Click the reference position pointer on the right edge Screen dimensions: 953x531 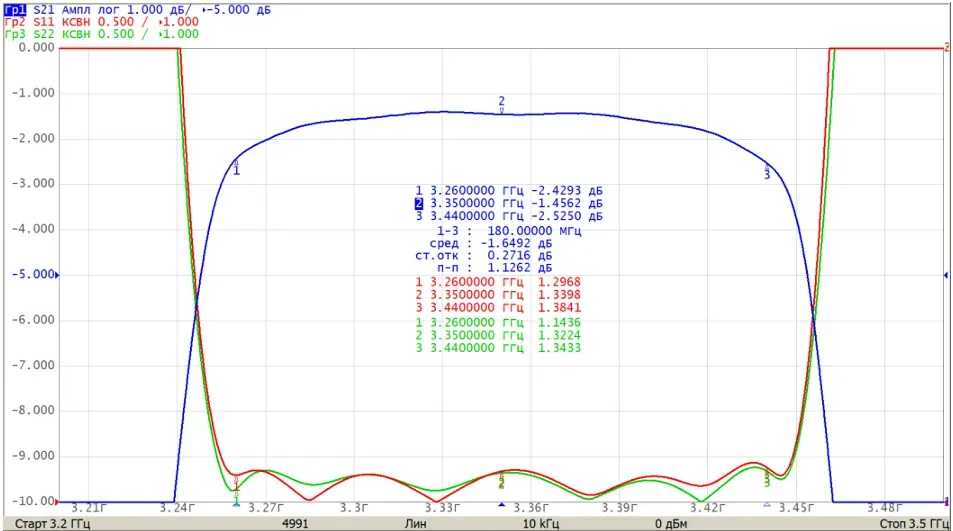coord(946,275)
